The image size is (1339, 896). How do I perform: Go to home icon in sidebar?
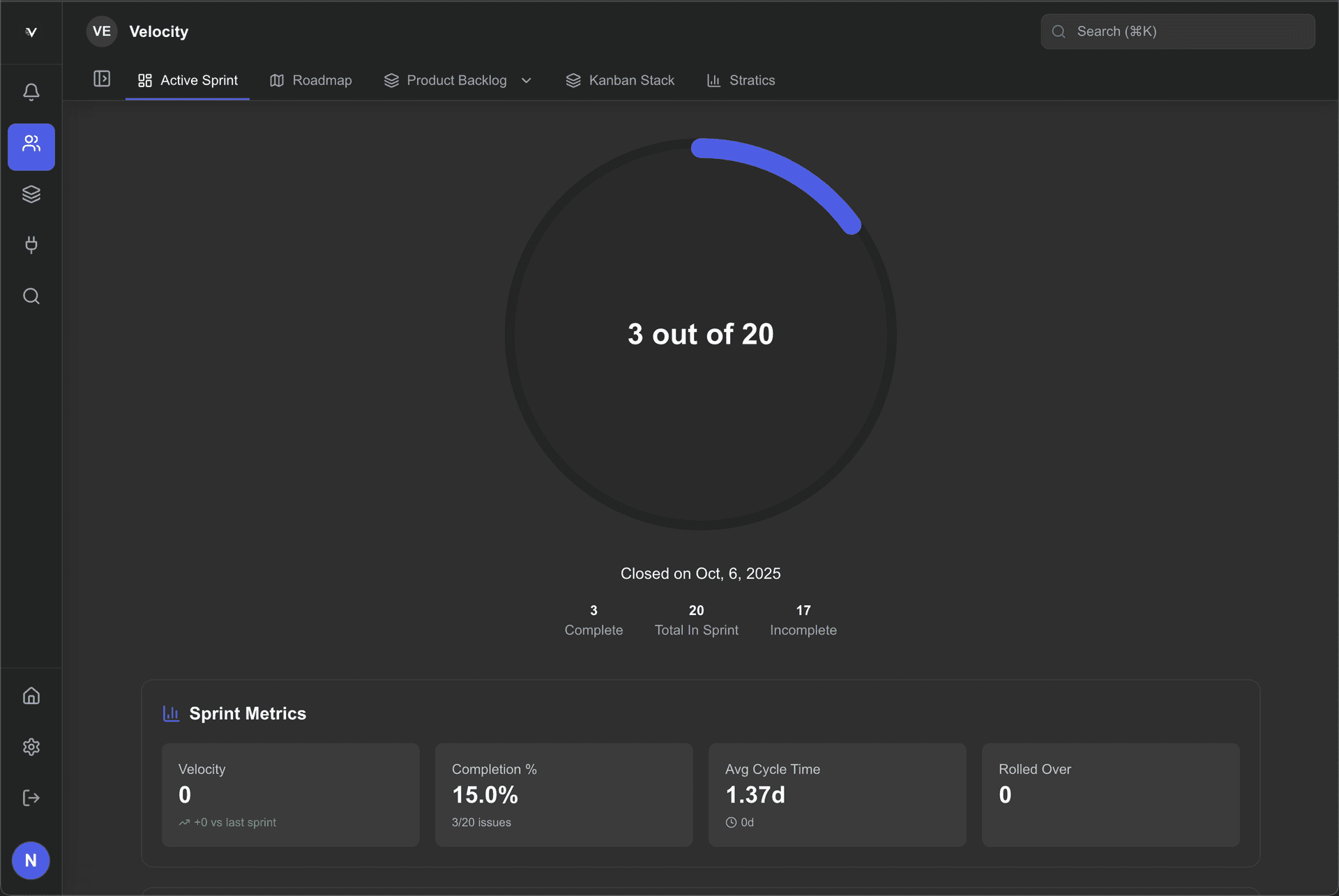[x=31, y=696]
